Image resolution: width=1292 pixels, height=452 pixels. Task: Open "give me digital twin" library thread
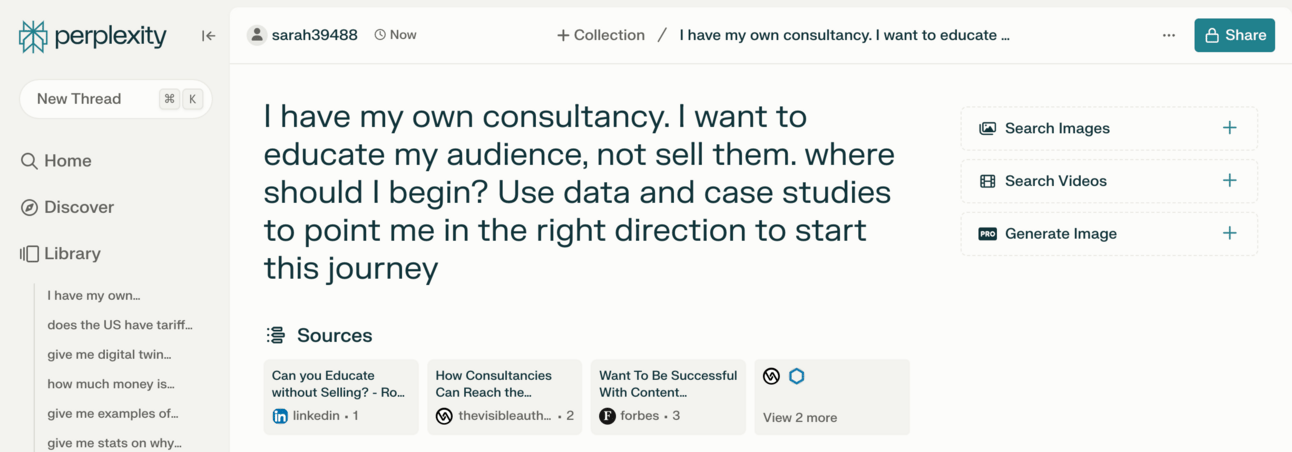tap(109, 354)
